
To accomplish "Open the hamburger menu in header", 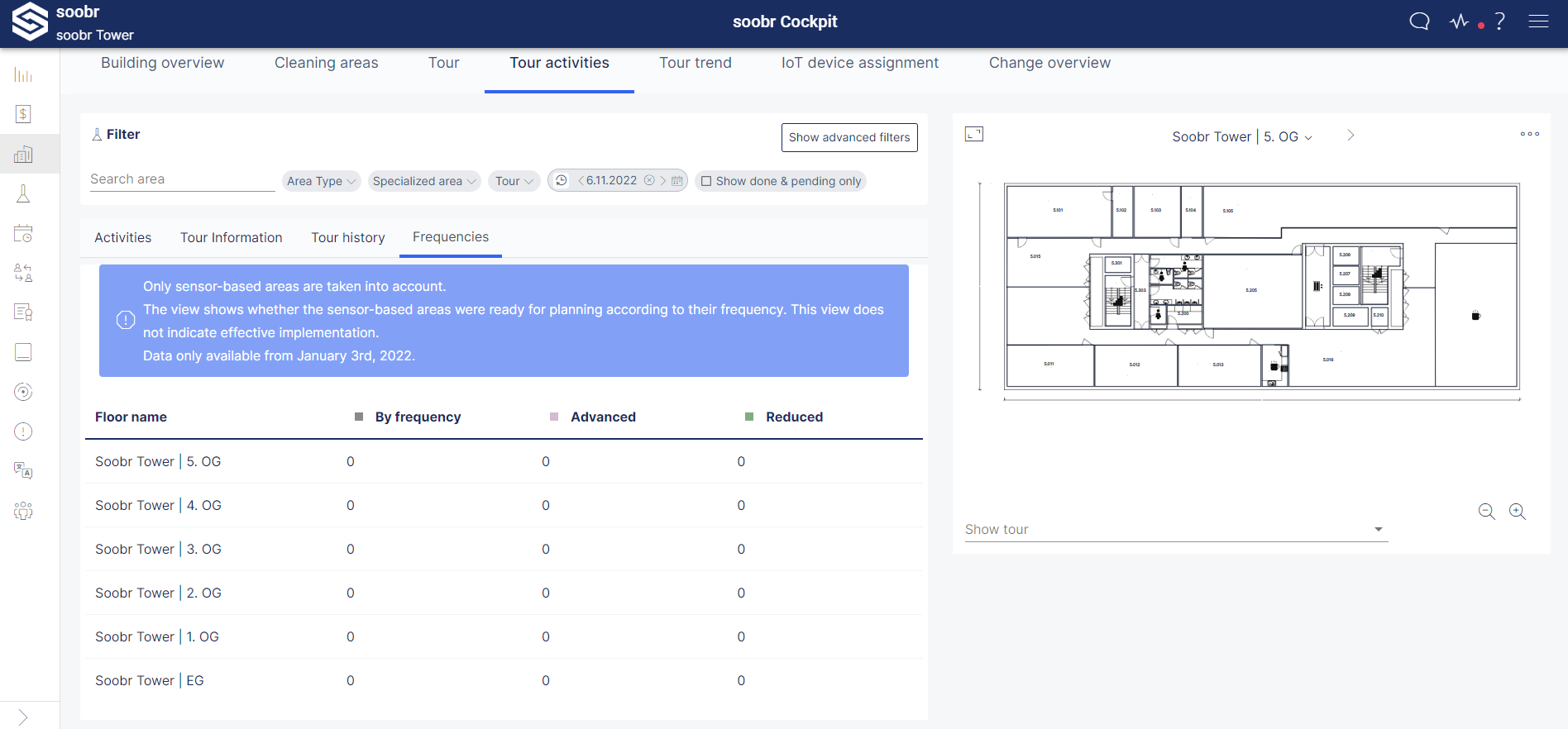I will 1538,21.
